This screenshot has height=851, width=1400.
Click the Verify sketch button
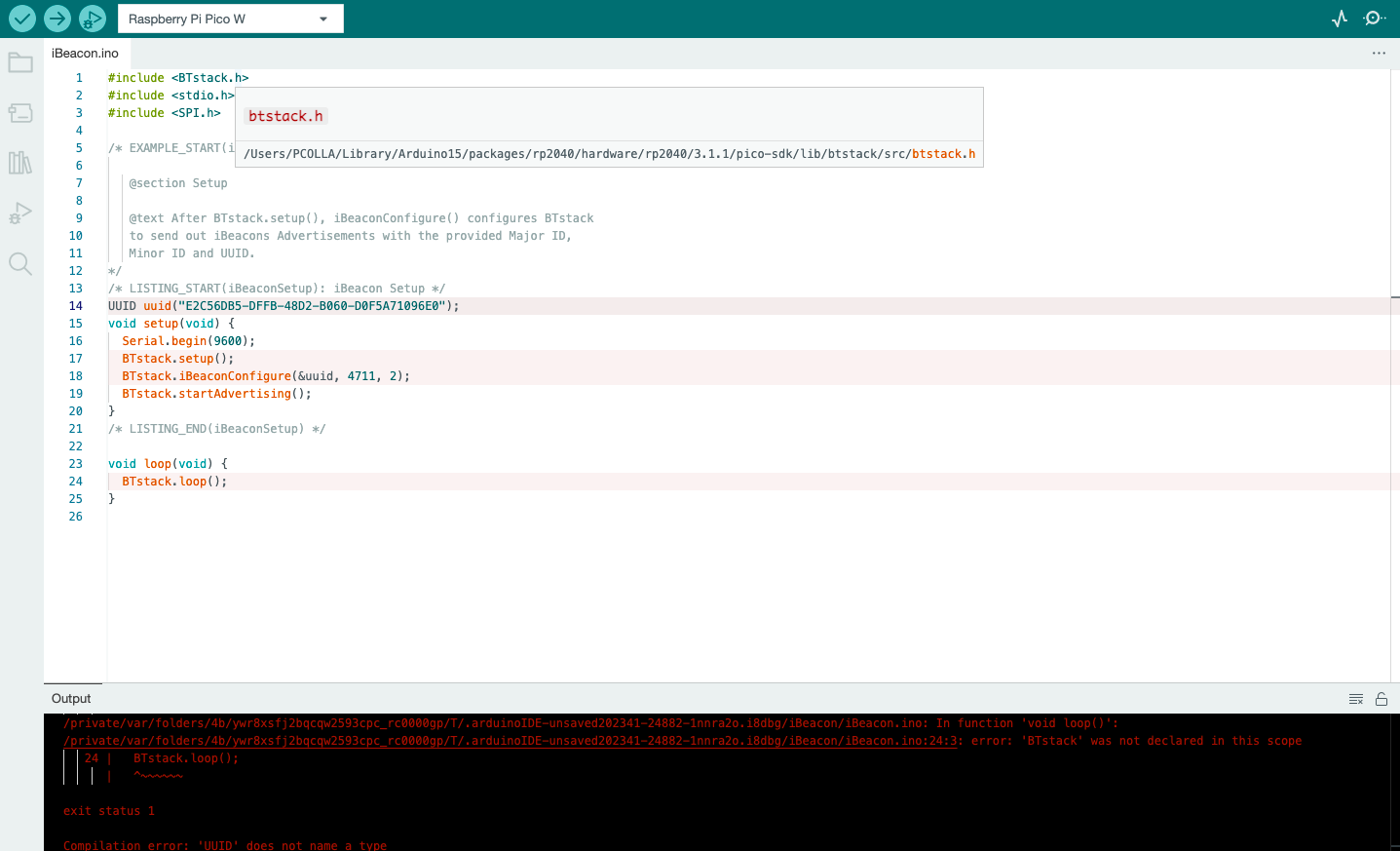point(21,18)
